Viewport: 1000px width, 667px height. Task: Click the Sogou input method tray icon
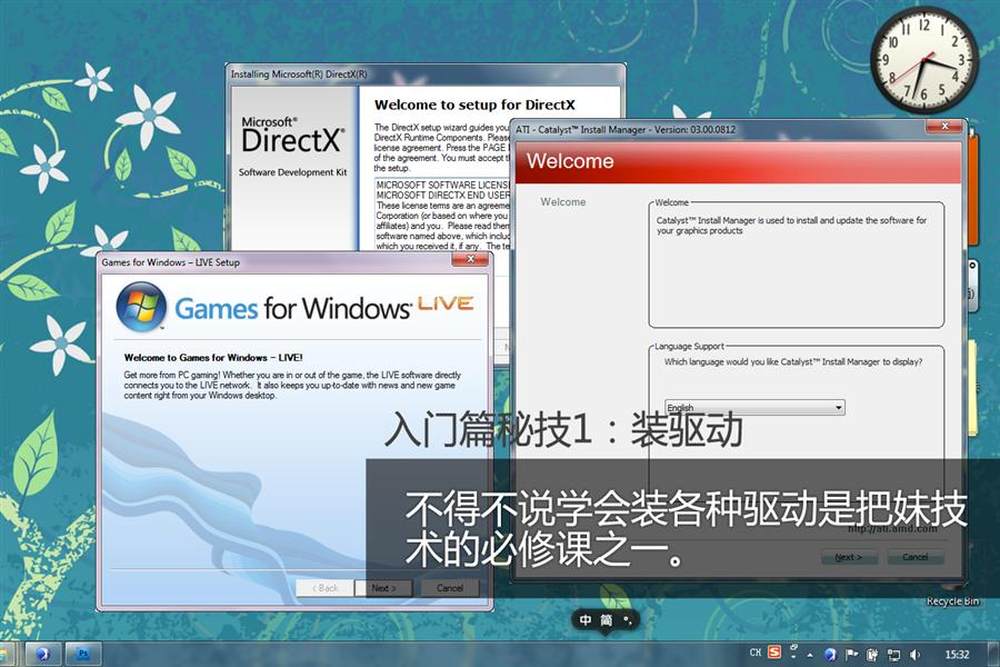click(x=774, y=654)
